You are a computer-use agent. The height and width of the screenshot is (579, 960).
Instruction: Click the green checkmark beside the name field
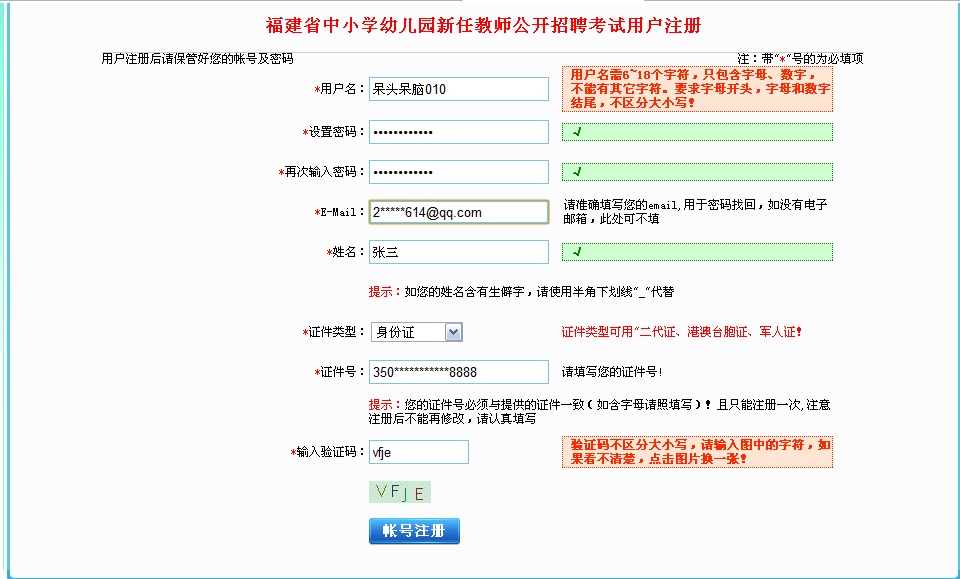click(x=577, y=252)
